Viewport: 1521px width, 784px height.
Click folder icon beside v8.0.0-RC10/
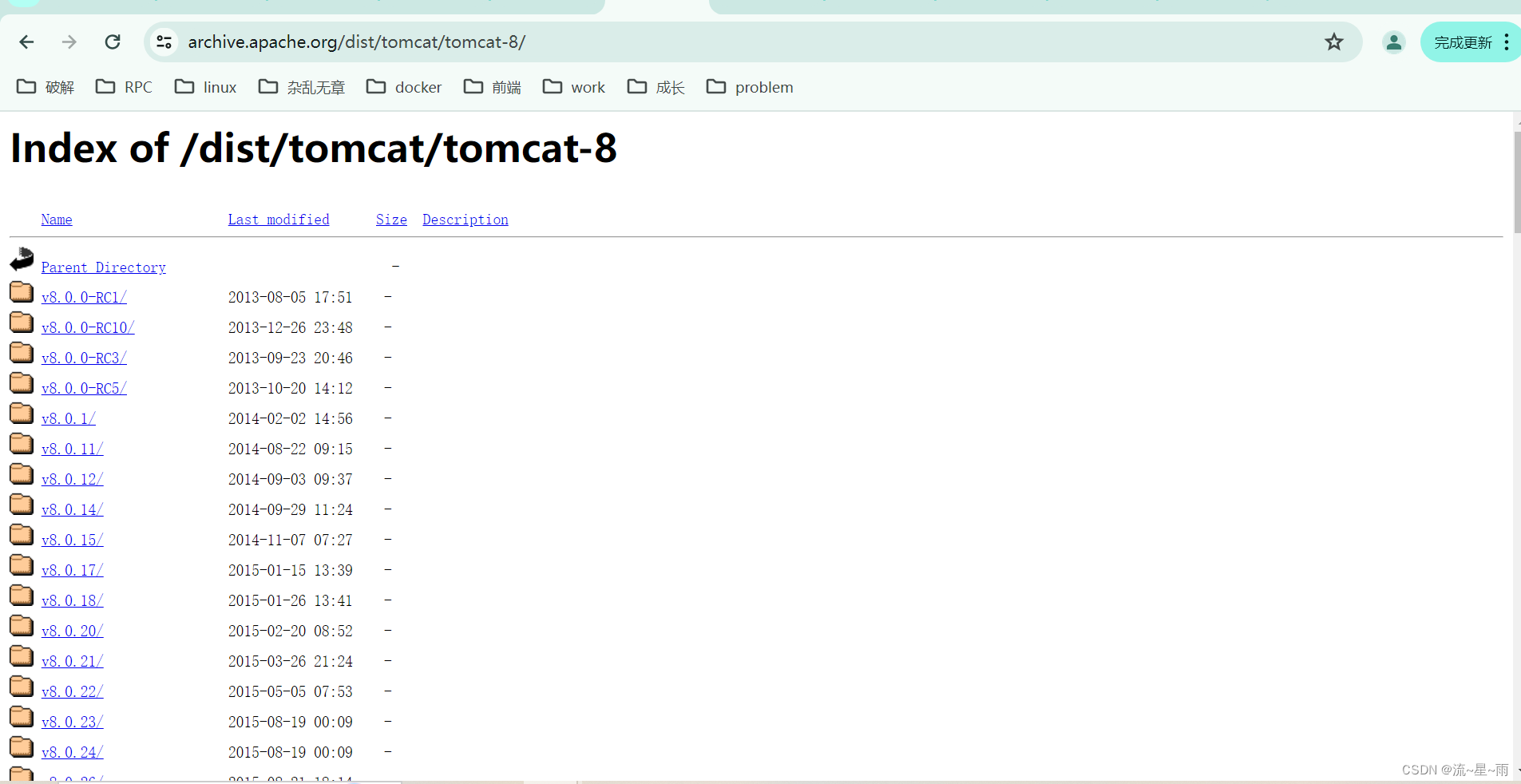point(22,322)
